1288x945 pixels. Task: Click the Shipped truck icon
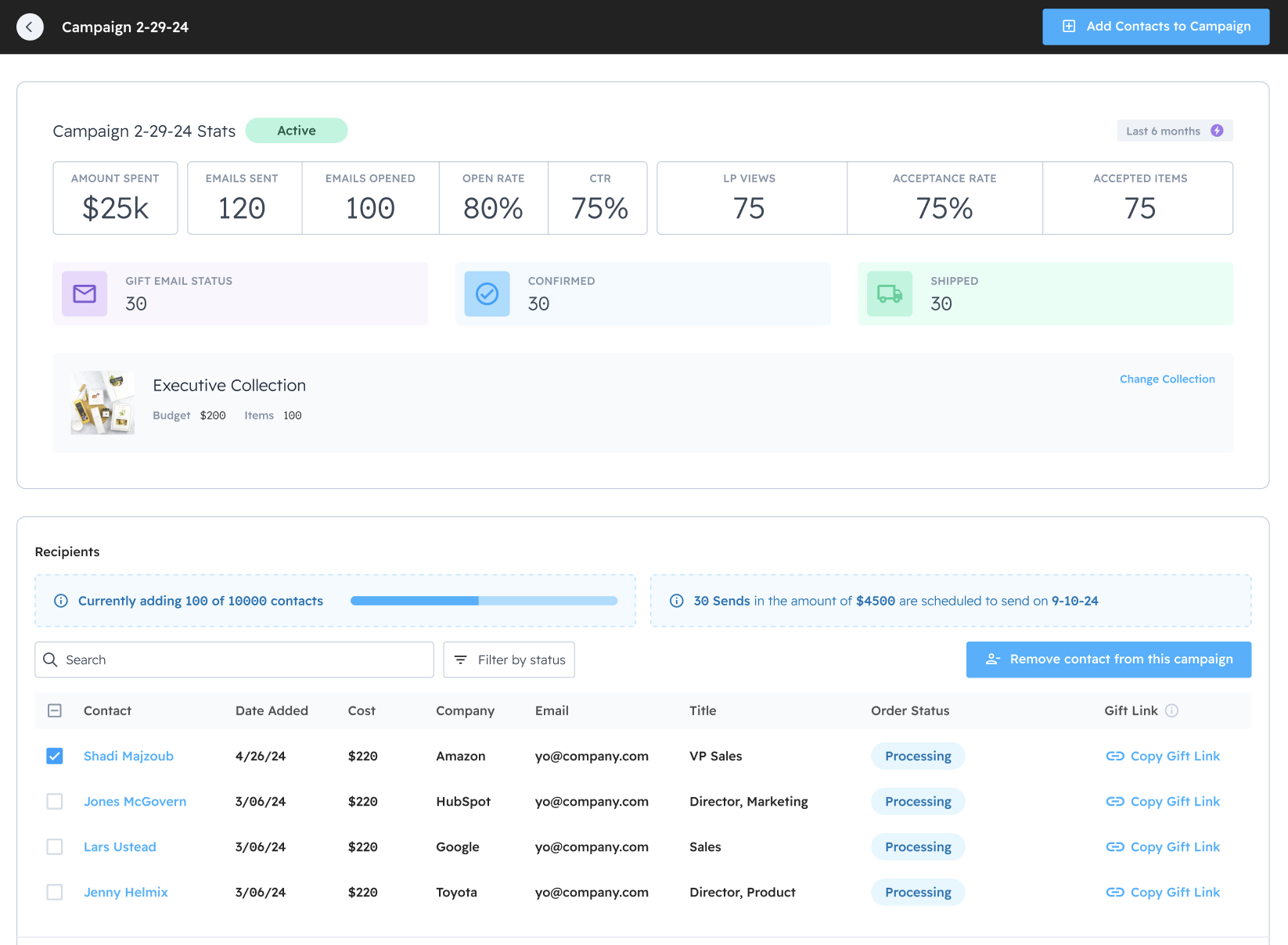(x=890, y=294)
